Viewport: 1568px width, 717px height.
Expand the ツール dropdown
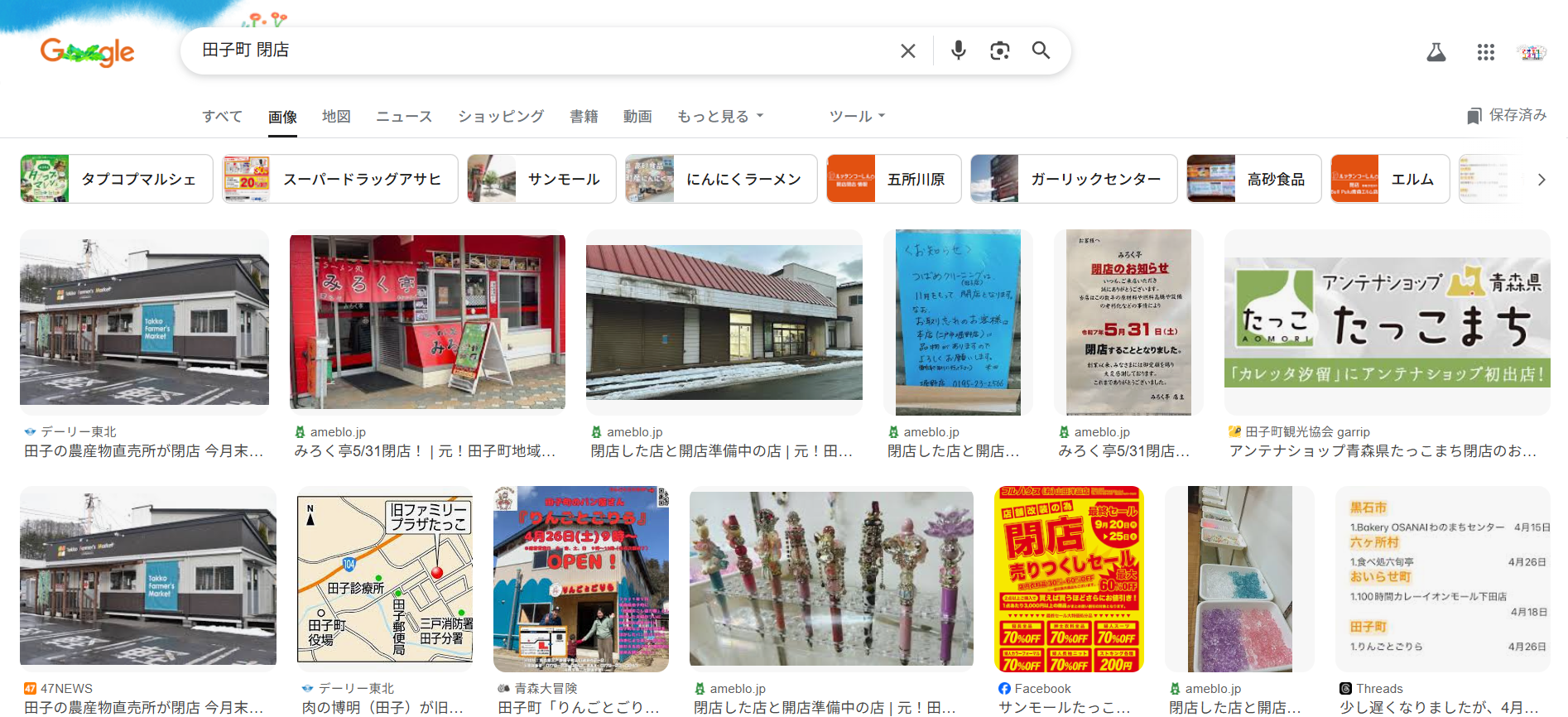tap(857, 117)
